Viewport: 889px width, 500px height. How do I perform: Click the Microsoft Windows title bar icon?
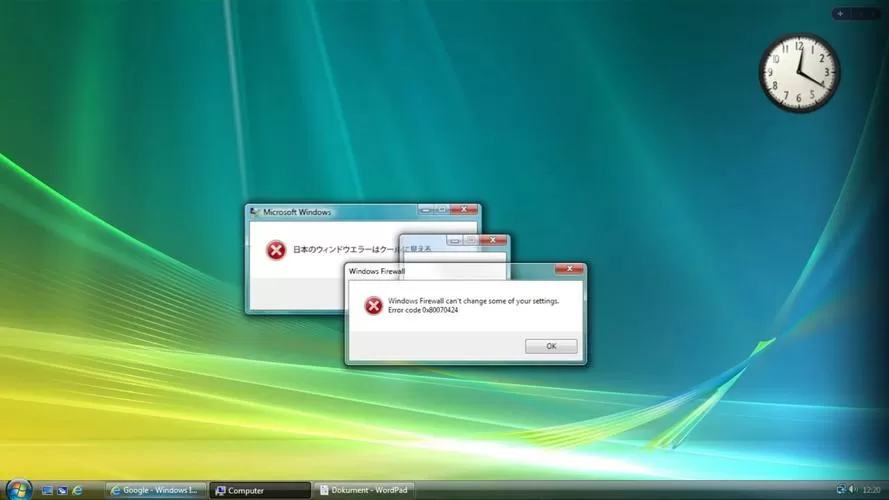(x=255, y=211)
